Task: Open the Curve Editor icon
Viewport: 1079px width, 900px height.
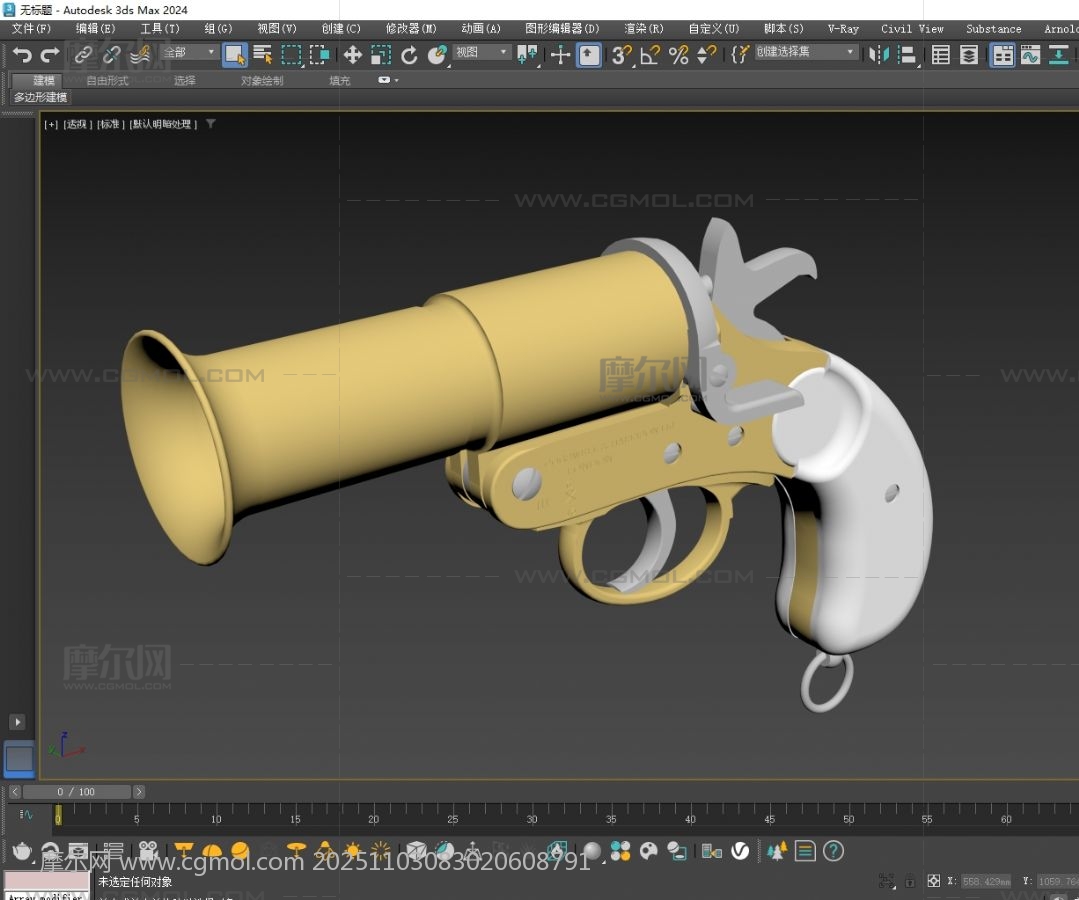Action: pyautogui.click(x=1030, y=55)
